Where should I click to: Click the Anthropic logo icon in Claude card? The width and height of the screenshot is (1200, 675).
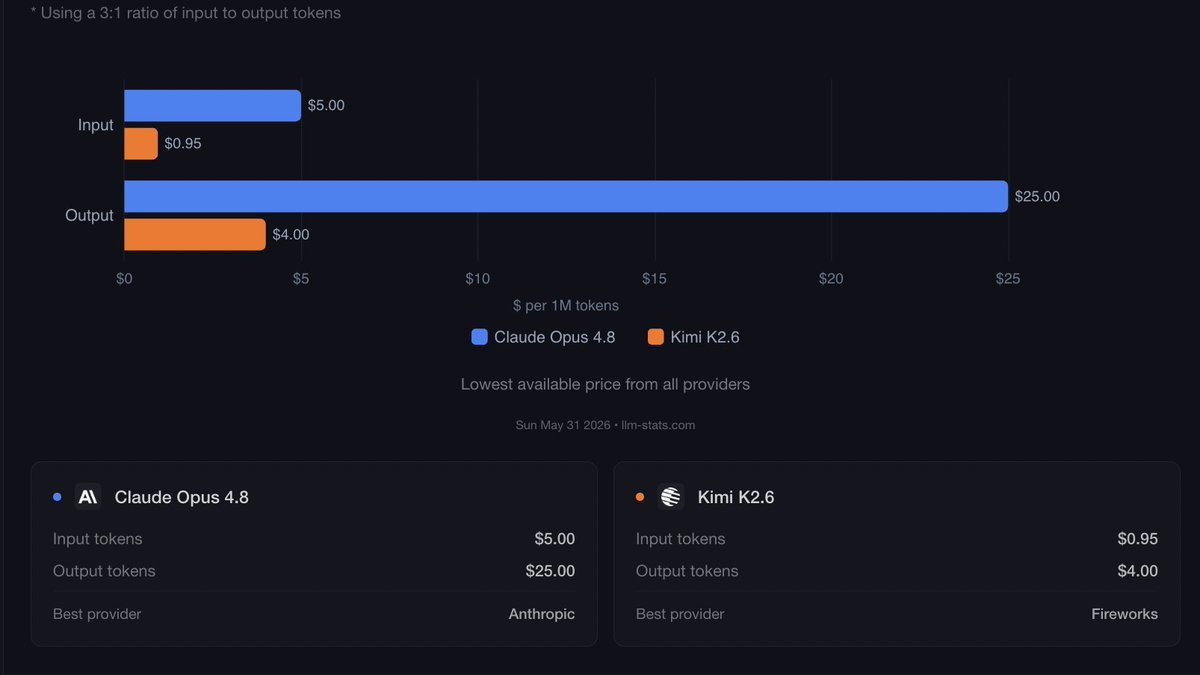tap(88, 497)
